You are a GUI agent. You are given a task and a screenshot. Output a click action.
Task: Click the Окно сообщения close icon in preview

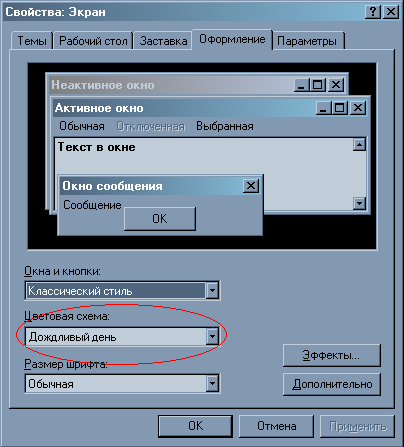tap(251, 186)
